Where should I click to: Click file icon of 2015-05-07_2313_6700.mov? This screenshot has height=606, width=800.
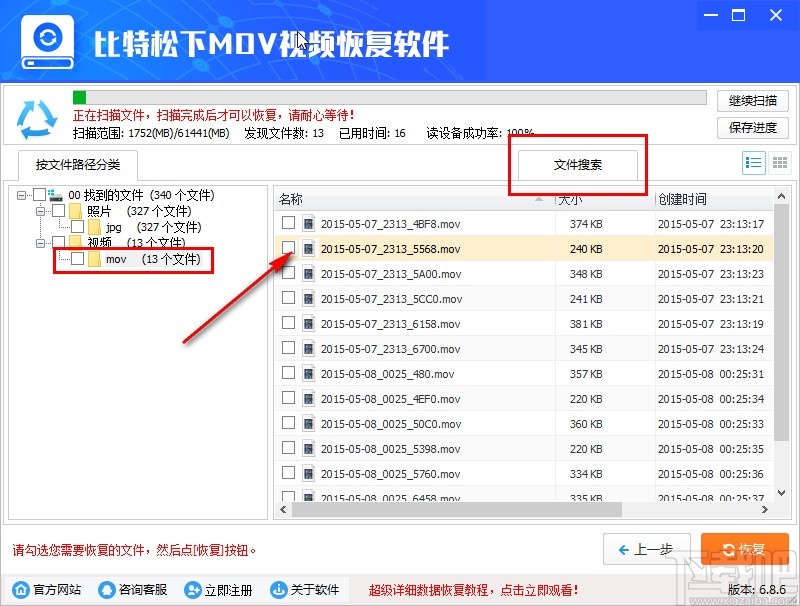coord(308,348)
